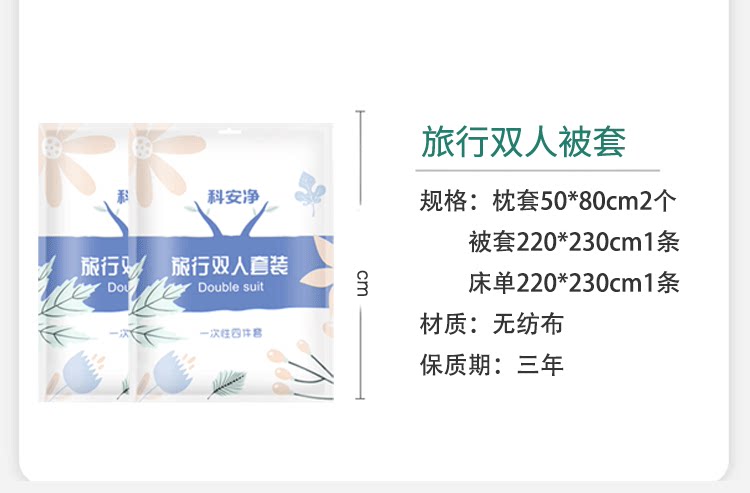Click the green pine sprig illustration
Screen dimensions: 750x493
pos(226,383)
